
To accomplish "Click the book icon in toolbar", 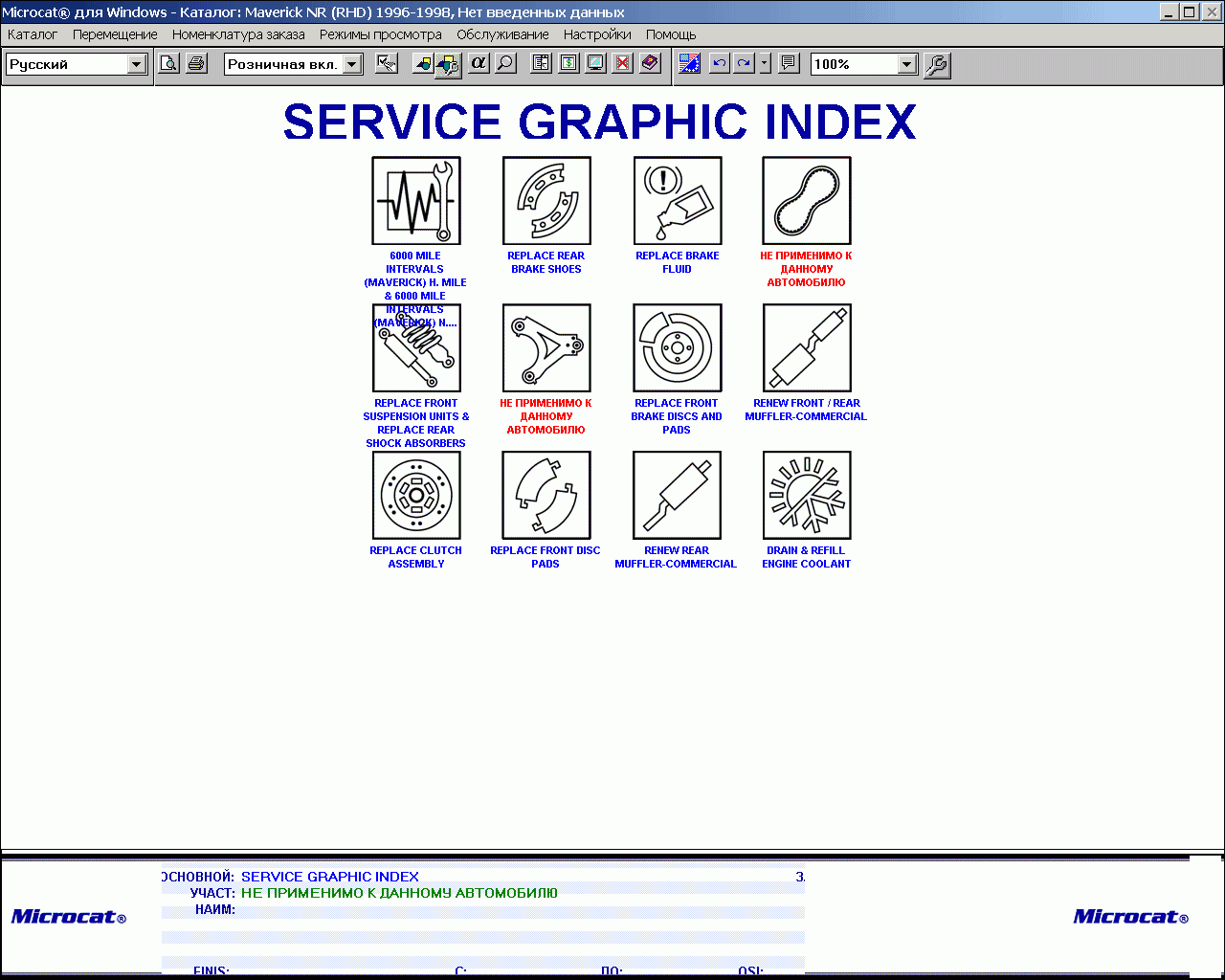I will coord(650,63).
